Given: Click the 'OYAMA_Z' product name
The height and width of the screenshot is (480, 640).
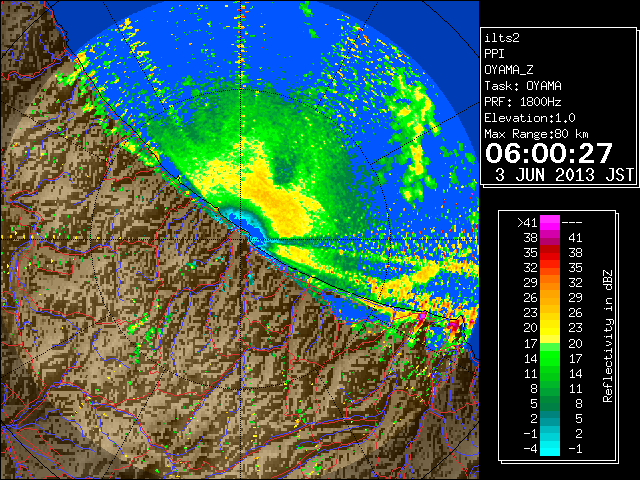Looking at the screenshot, I should point(509,70).
